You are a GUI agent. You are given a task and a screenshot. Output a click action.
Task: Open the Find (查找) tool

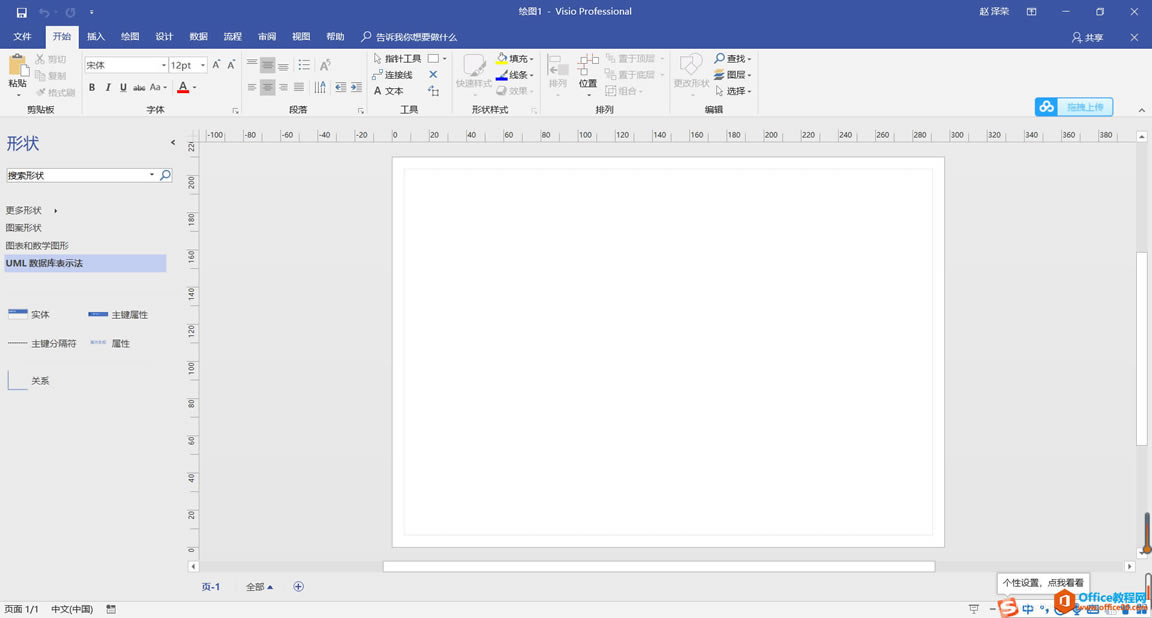(x=731, y=58)
